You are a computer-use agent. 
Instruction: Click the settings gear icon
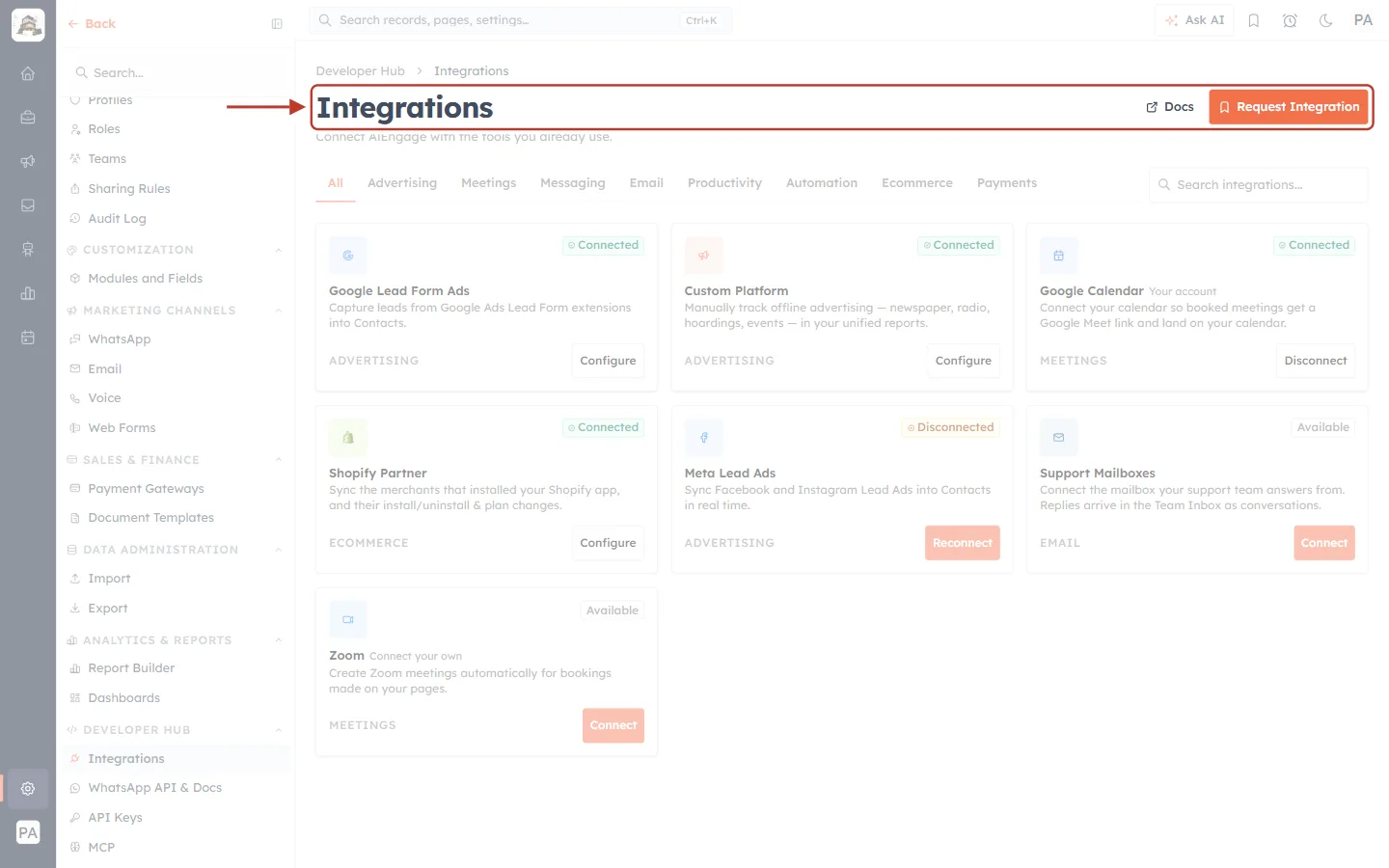pyautogui.click(x=28, y=788)
